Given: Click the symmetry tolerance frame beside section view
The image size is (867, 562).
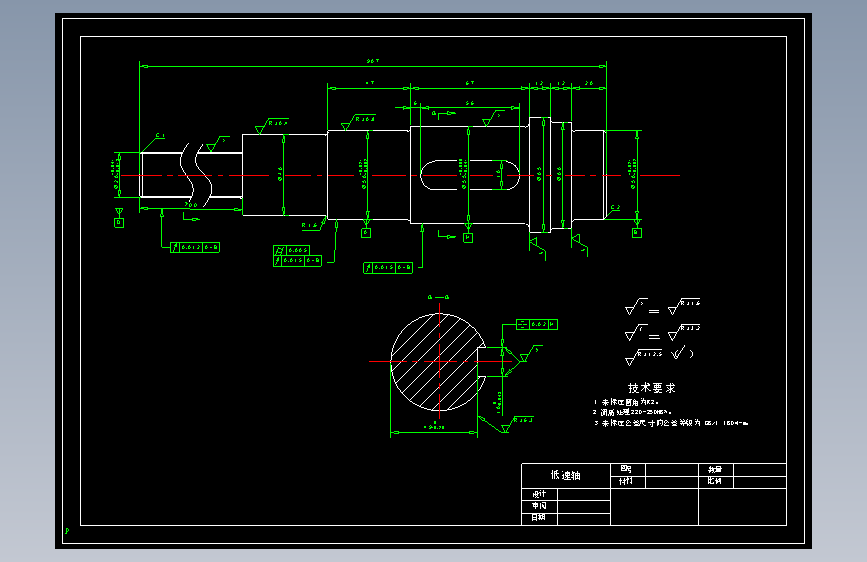Looking at the screenshot, I should [537, 325].
